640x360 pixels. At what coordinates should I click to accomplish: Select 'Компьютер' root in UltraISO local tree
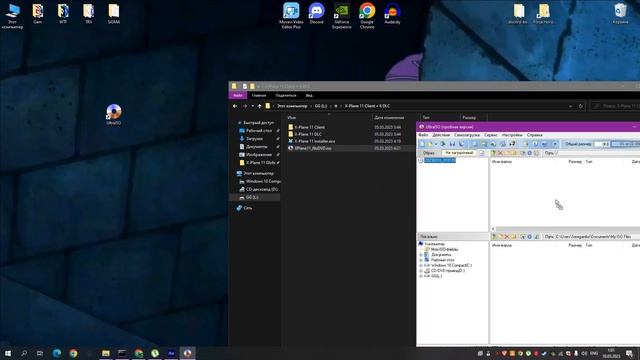tap(434, 244)
